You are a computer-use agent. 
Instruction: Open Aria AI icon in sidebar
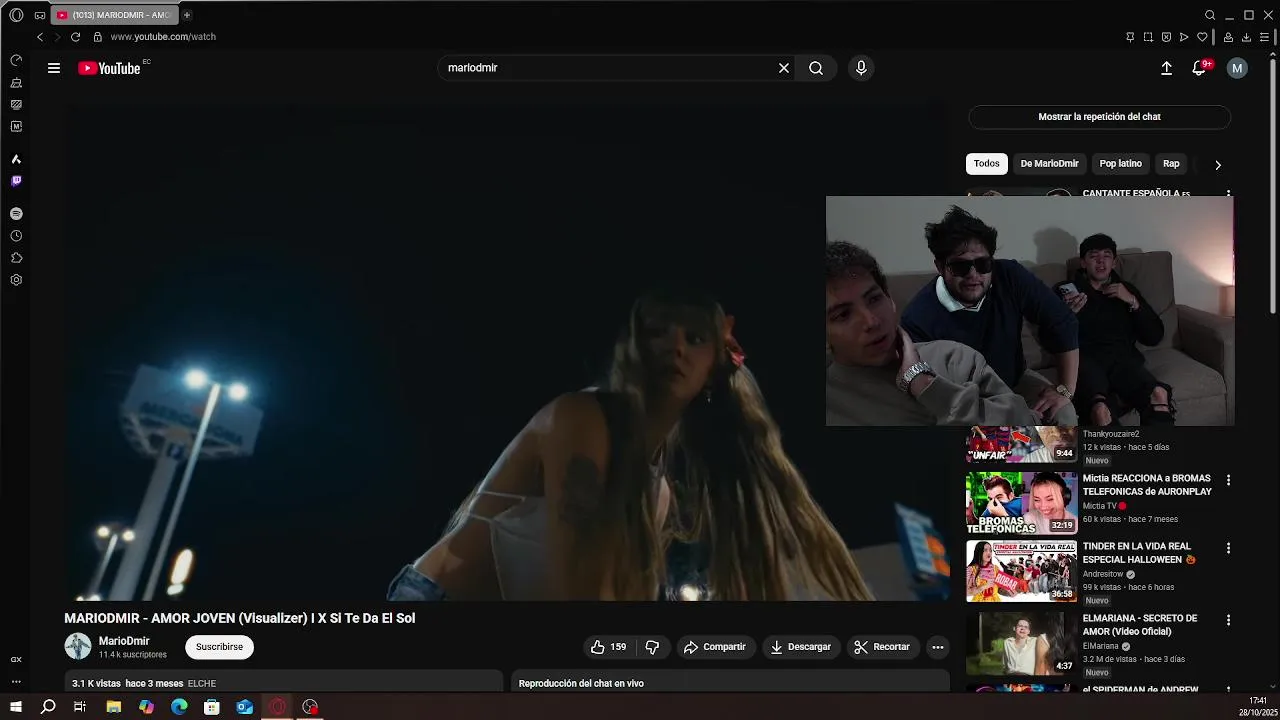16,159
